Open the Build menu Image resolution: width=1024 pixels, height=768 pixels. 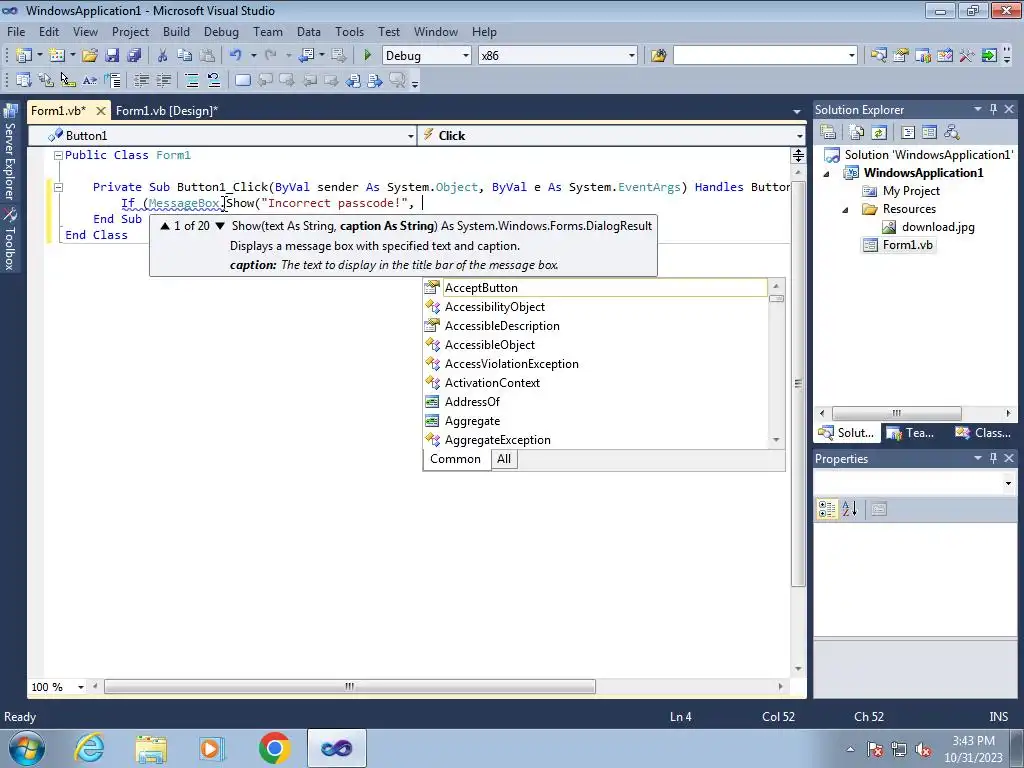(176, 31)
